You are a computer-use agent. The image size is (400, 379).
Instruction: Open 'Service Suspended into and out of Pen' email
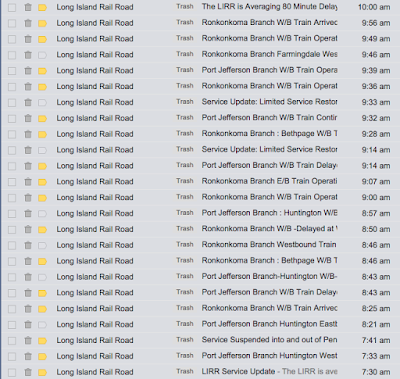269,340
